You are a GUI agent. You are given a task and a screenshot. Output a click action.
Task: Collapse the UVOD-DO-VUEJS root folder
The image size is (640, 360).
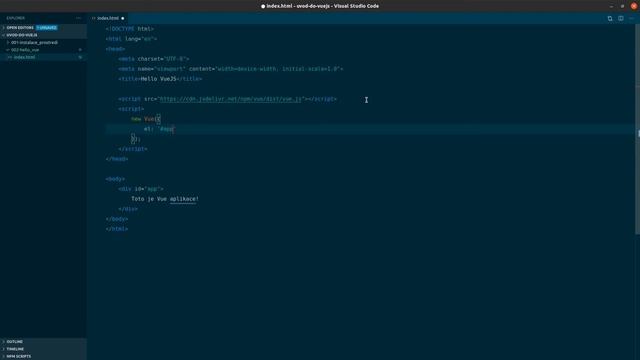(x=22, y=35)
